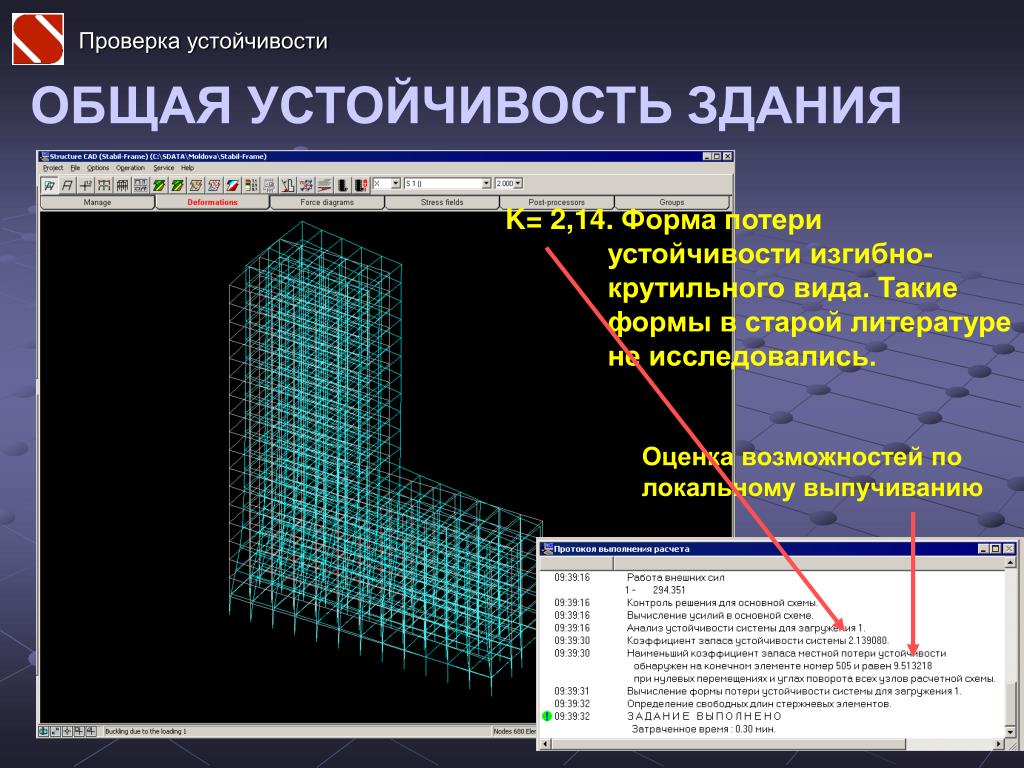Viewport: 1024px width, 768px height.
Task: Click the beige plate contour outline icon
Action: 196,185
